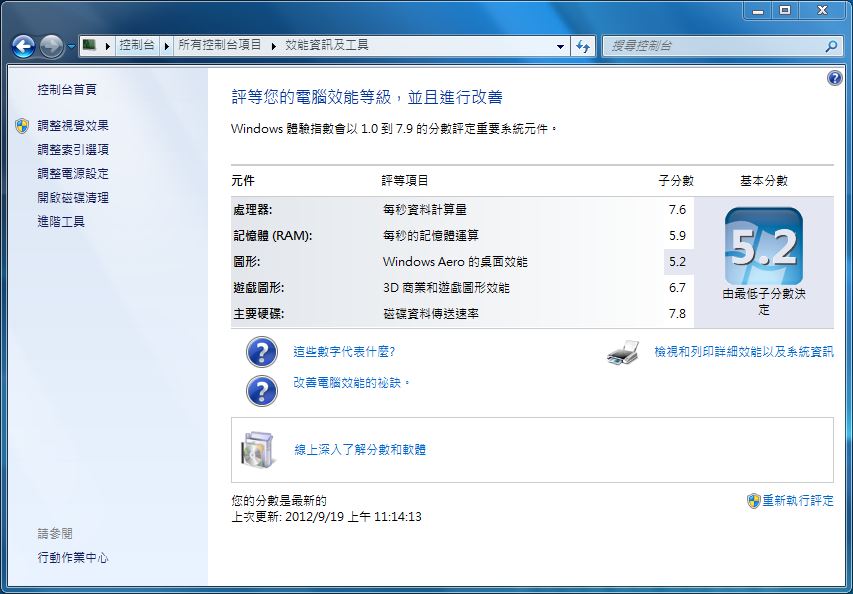Click the 5.2 base score badge
The height and width of the screenshot is (594, 853).
coord(764,246)
